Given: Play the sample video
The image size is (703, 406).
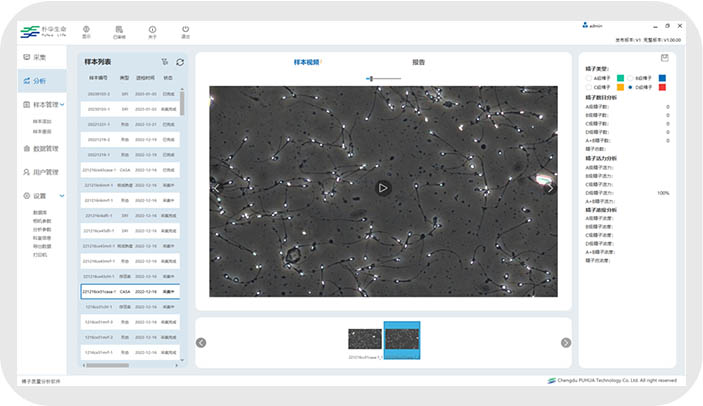Looking at the screenshot, I should click(x=382, y=187).
